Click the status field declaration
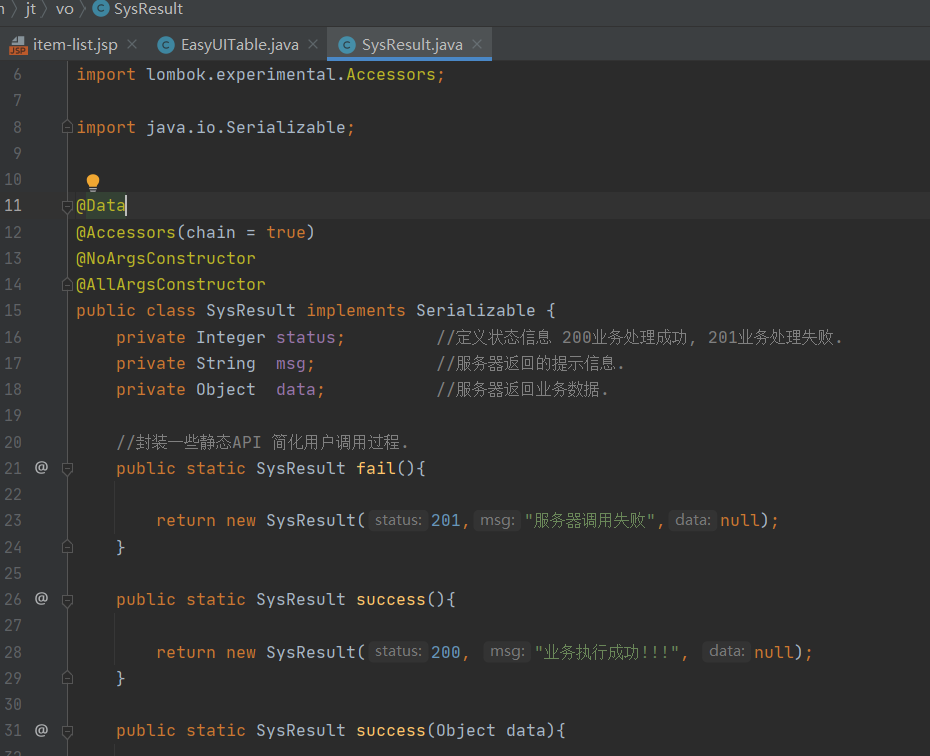Viewport: 930px width, 756px height. pos(305,337)
